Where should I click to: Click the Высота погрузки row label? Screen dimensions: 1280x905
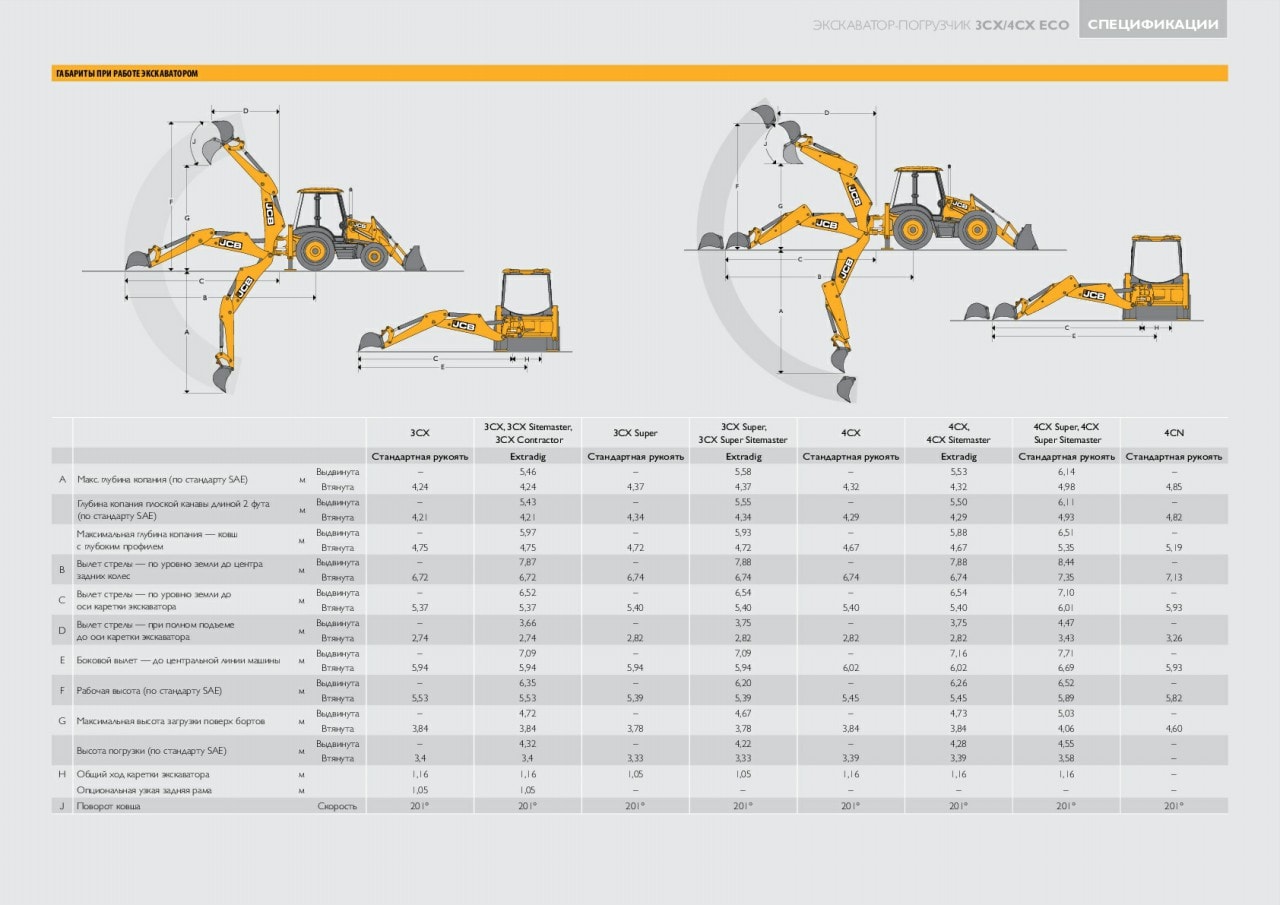151,751
